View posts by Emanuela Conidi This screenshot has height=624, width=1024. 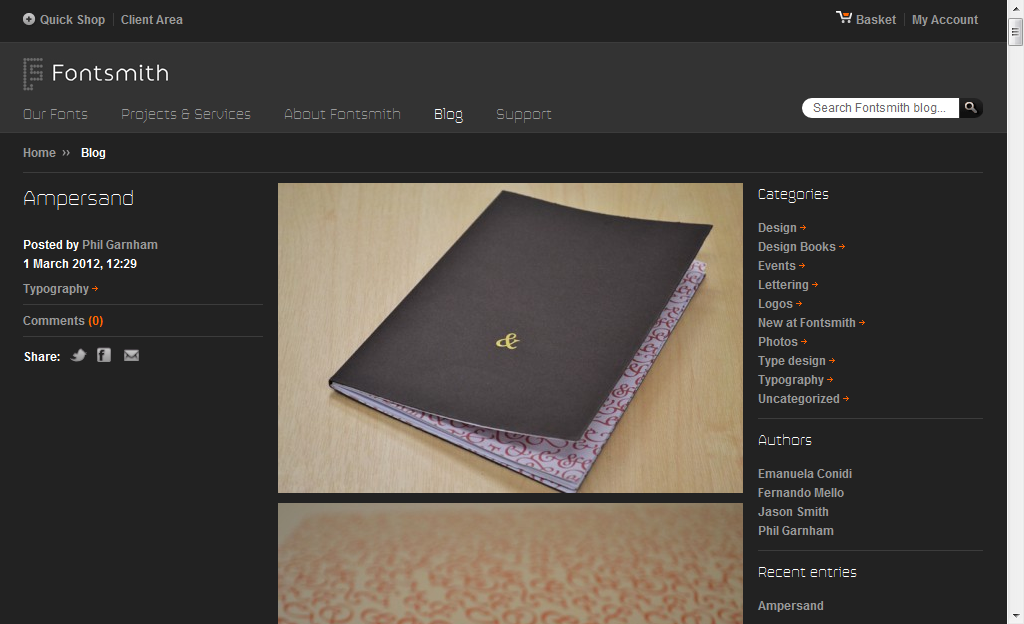pyautogui.click(x=805, y=474)
